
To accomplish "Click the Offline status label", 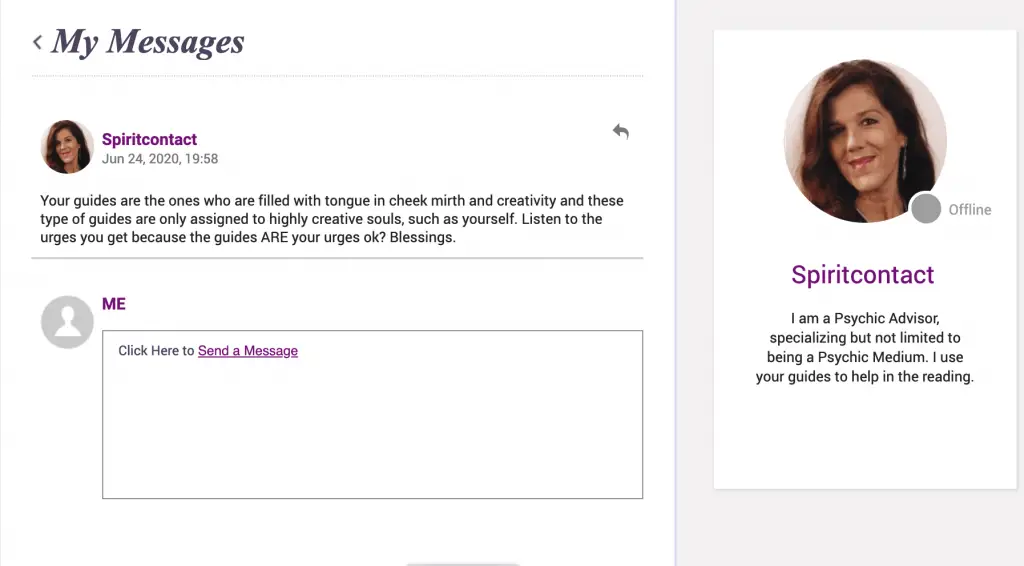I will 970,210.
